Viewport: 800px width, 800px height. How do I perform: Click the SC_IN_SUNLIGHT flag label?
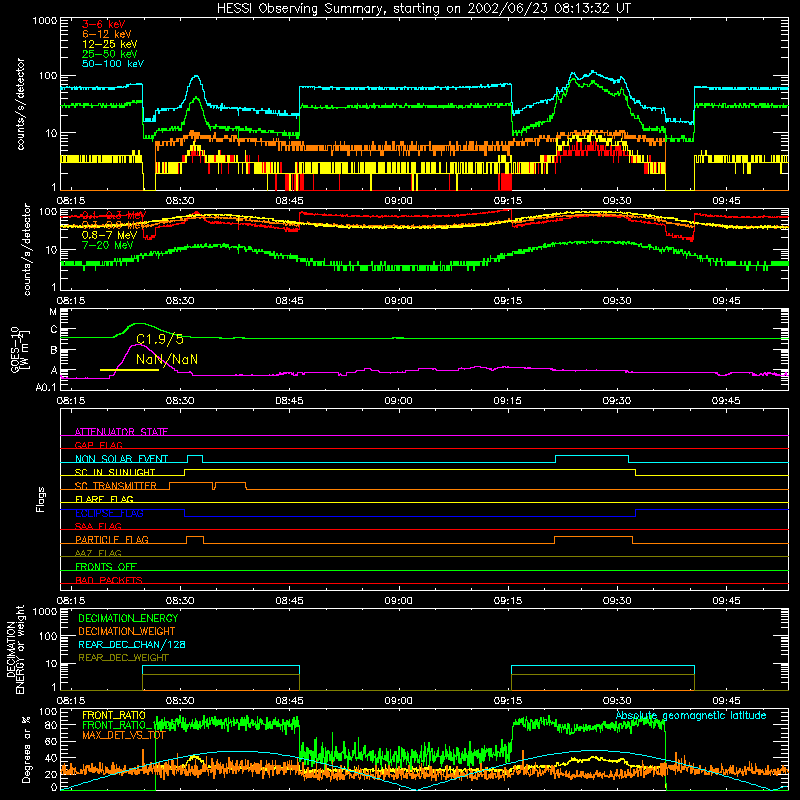(x=115, y=472)
